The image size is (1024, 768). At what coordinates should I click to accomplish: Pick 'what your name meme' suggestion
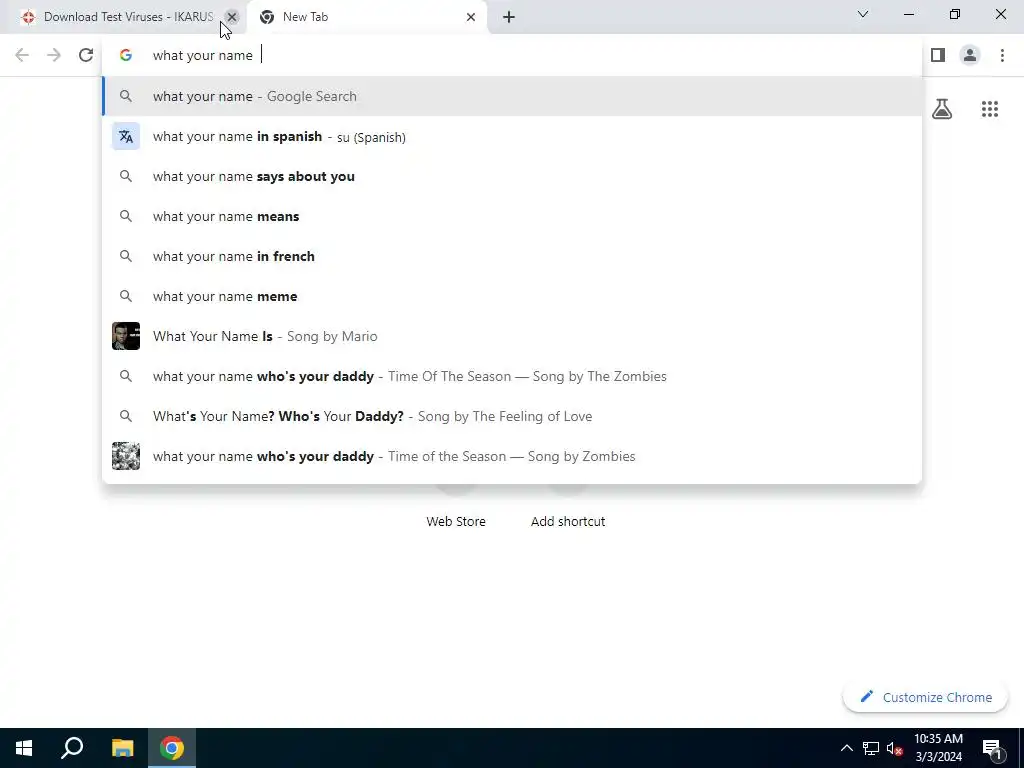point(512,296)
